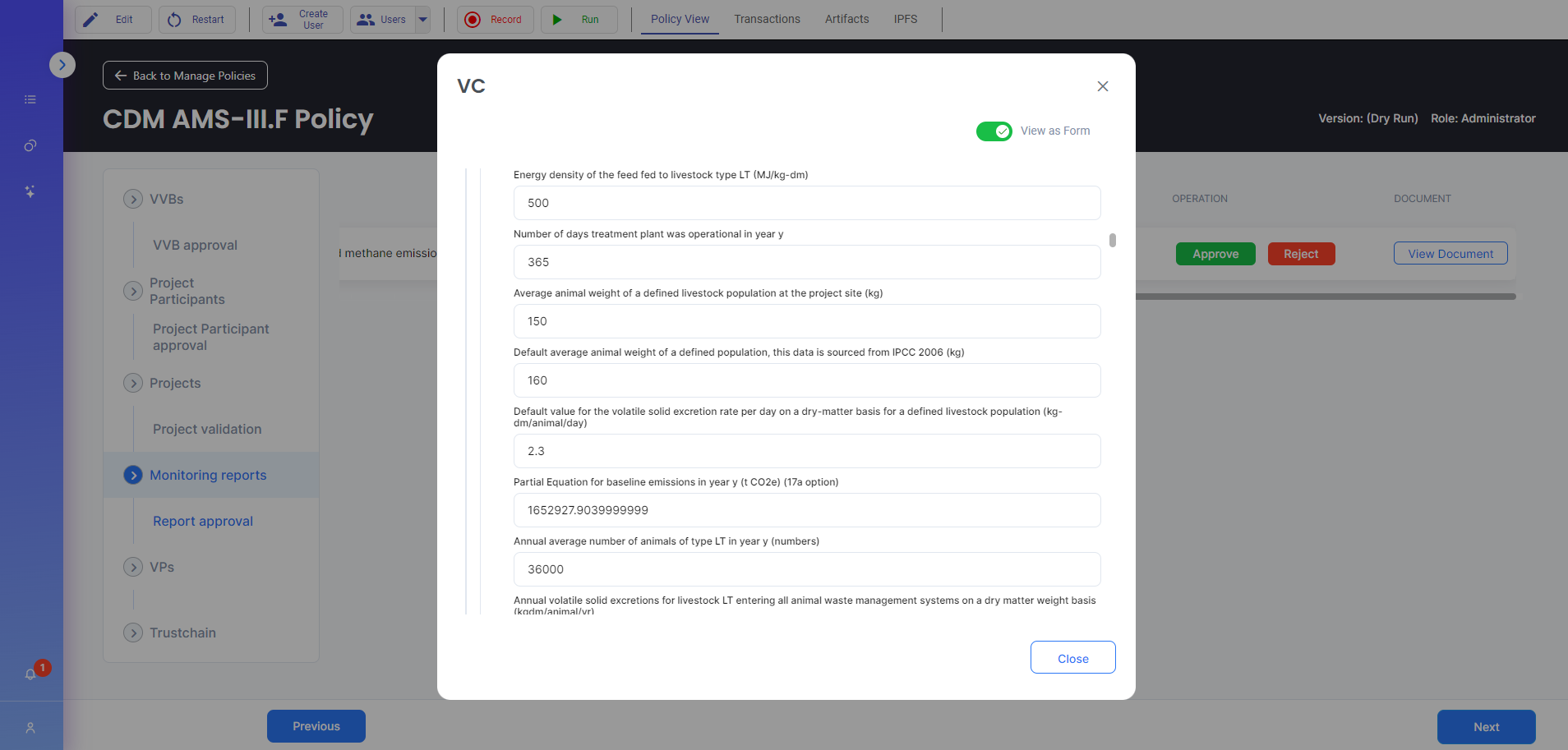Click the user profile icon in sidebar

[30, 728]
